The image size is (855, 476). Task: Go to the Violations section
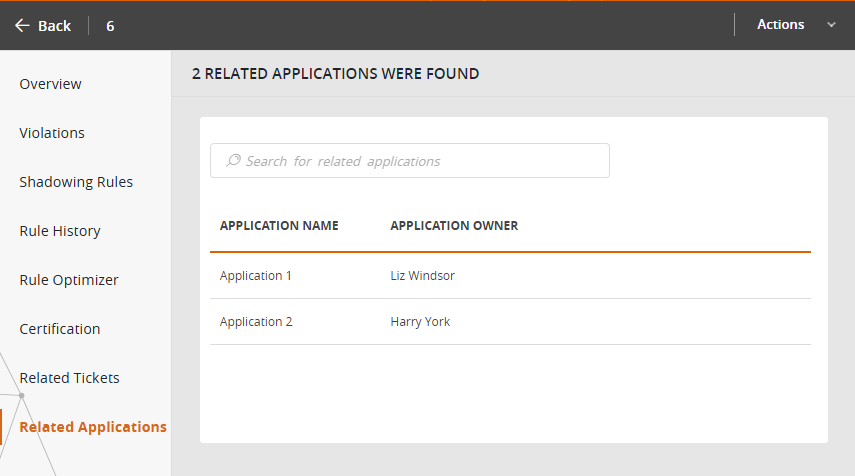tap(52, 133)
